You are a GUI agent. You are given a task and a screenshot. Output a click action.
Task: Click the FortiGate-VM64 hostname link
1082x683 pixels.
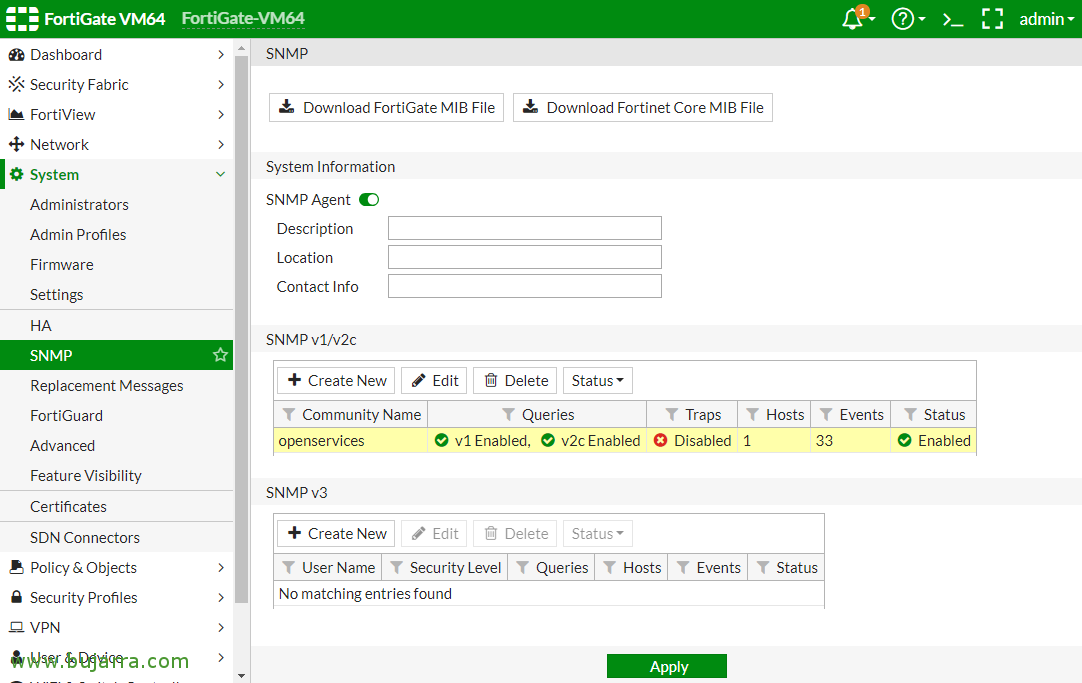(243, 19)
